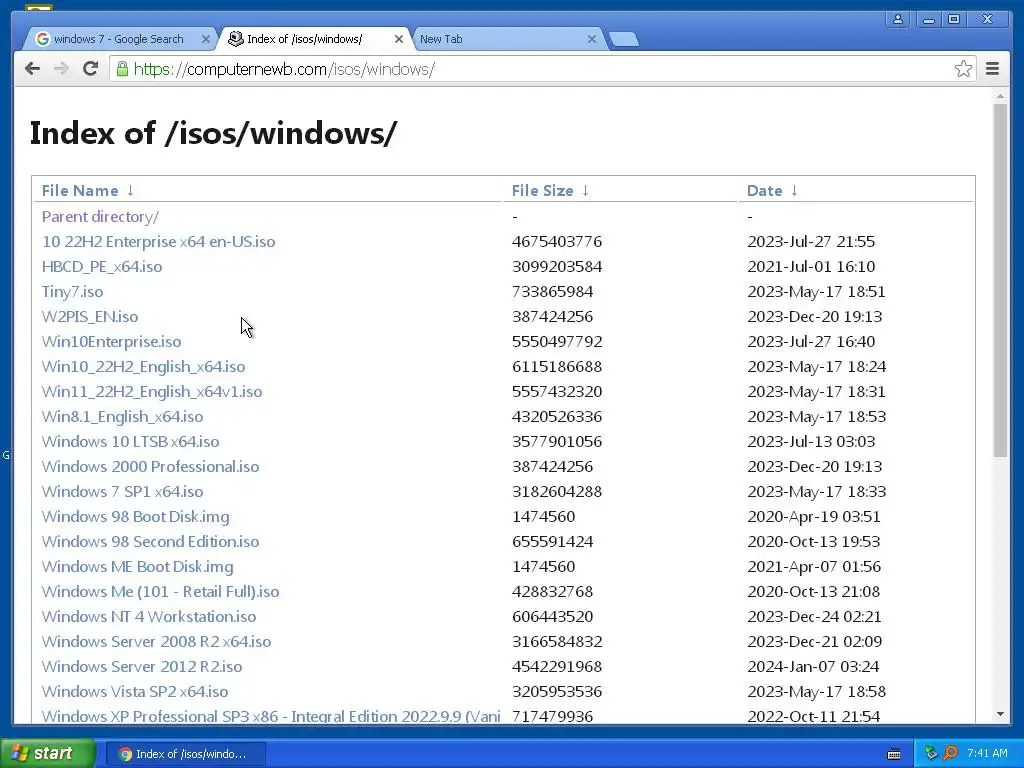Download Windows 7 SP1 x64.iso
This screenshot has height=768, width=1024.
coord(122,492)
